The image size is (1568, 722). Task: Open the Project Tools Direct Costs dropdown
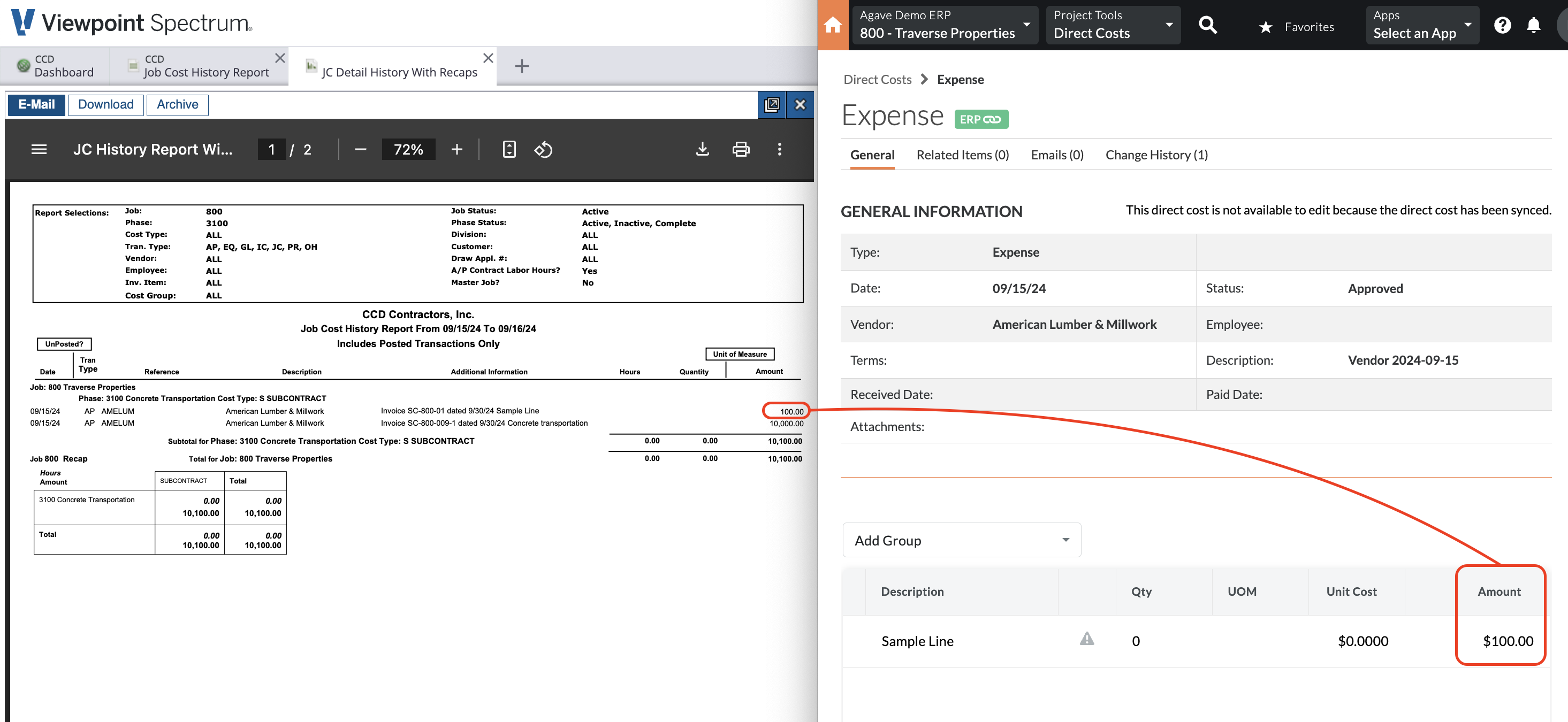(1113, 25)
